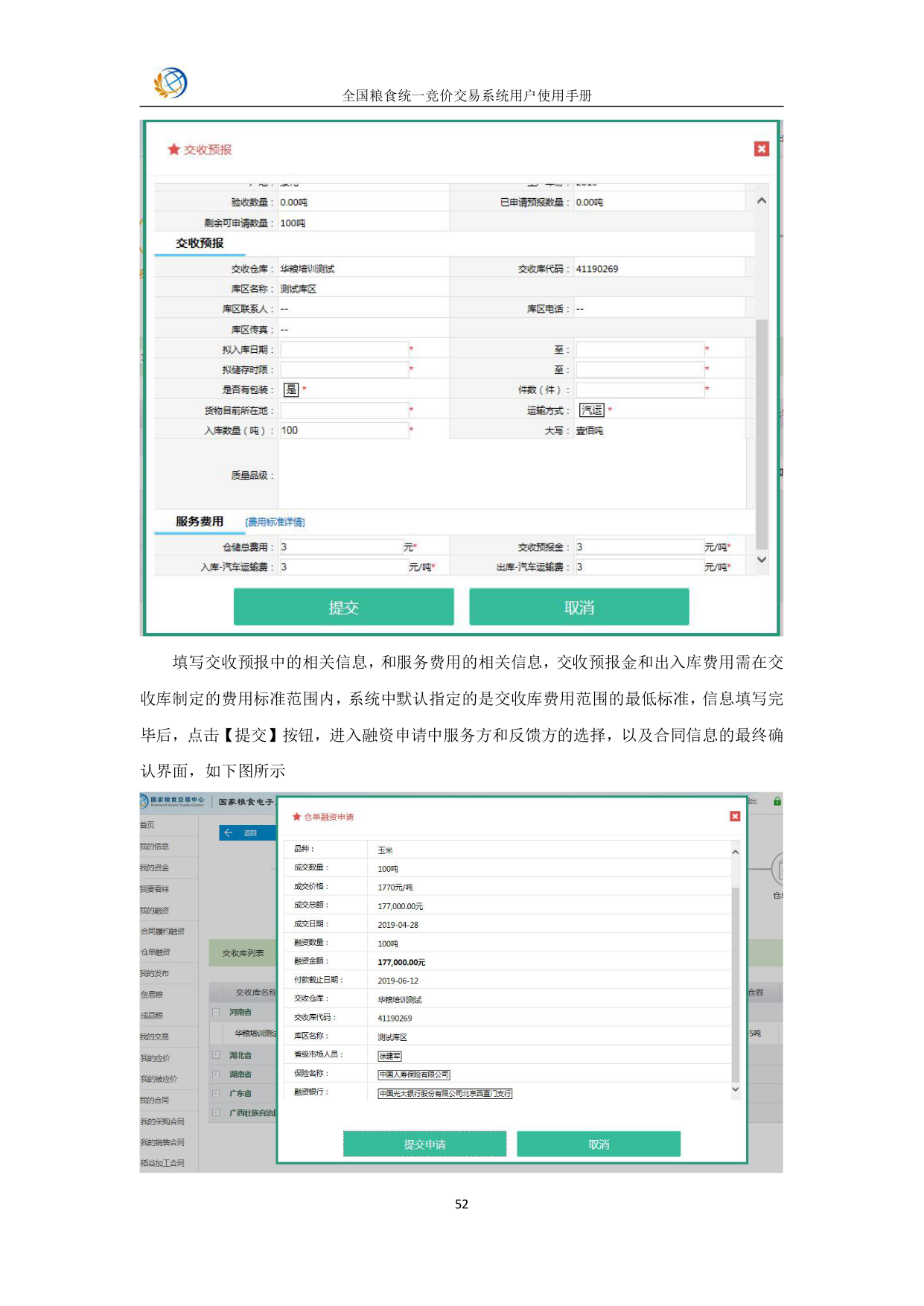Screen dimensions: 924x1306
Task: Click the scroll-down arrow in 仓单融资申请 dialog
Action: click(735, 1089)
